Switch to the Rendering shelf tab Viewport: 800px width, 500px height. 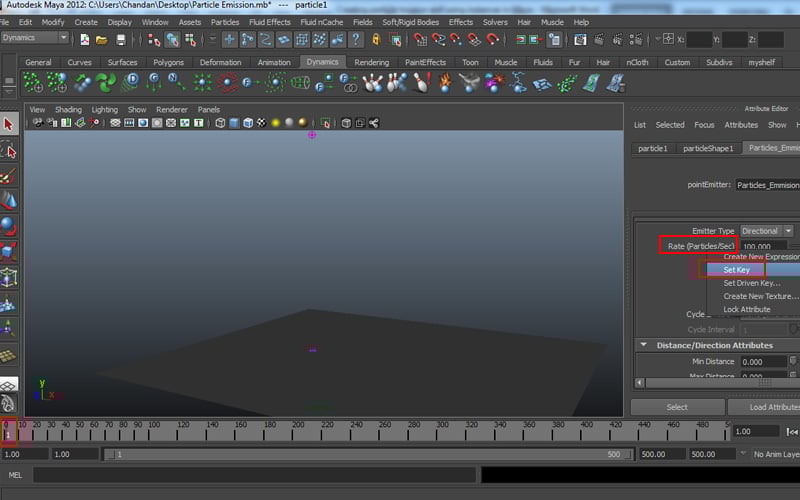(x=371, y=62)
